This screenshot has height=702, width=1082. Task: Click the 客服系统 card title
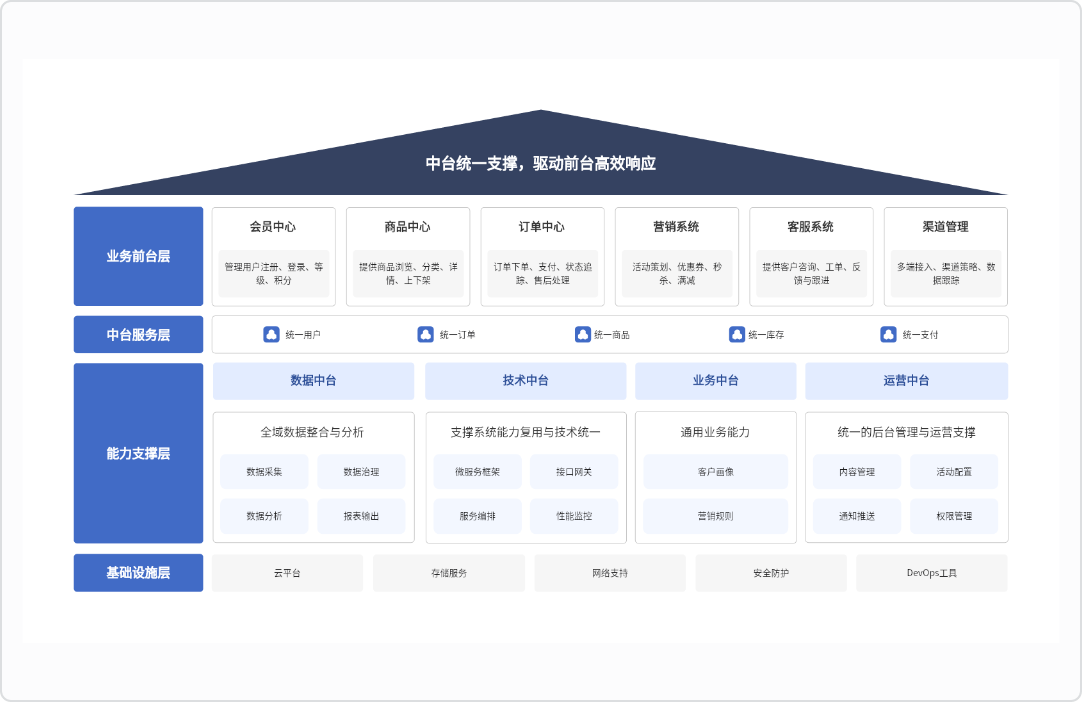point(812,227)
